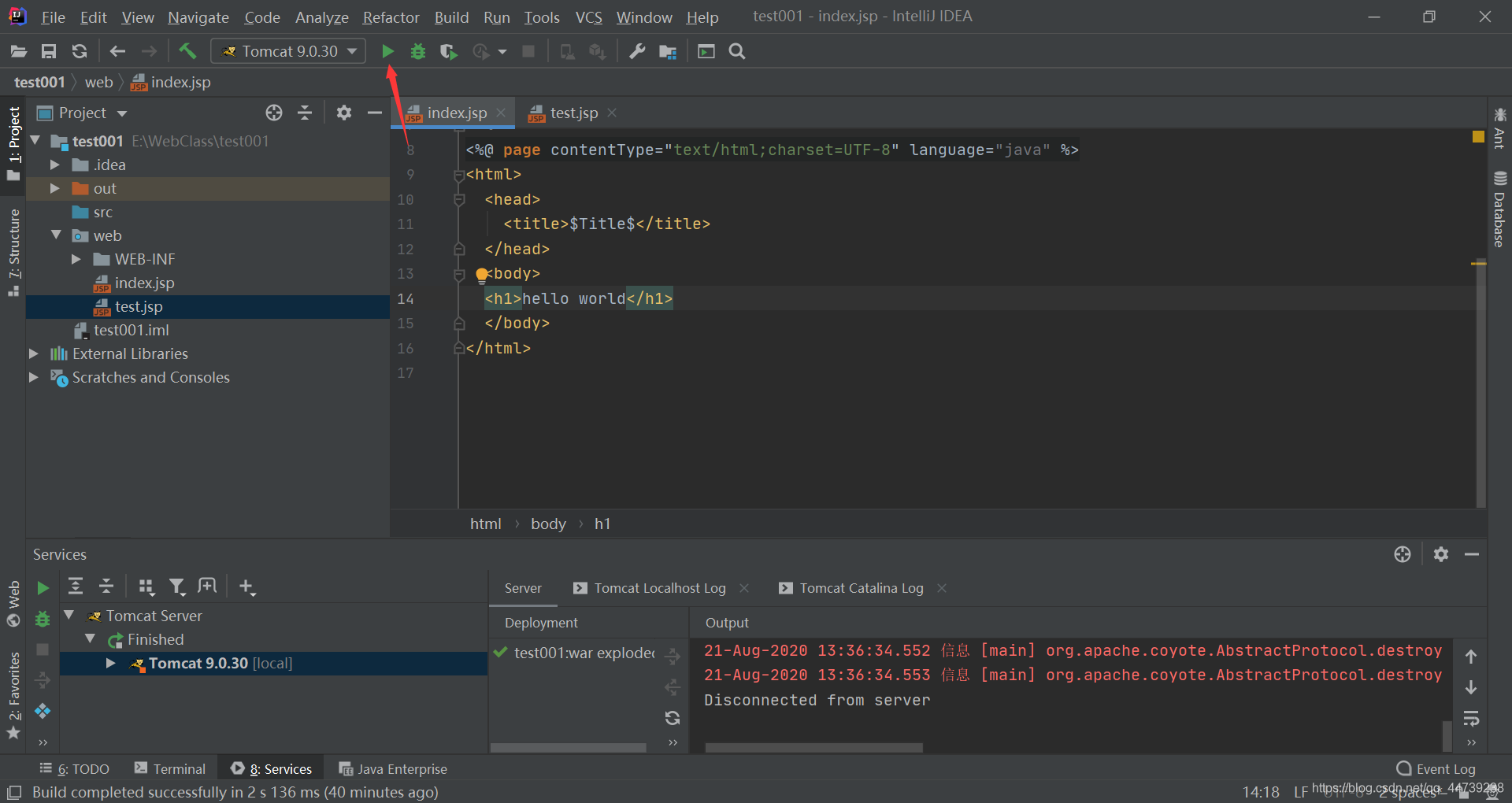Click the Deployment pane horizontal scrollbar
Image resolution: width=1512 pixels, height=803 pixels.
coord(568,747)
